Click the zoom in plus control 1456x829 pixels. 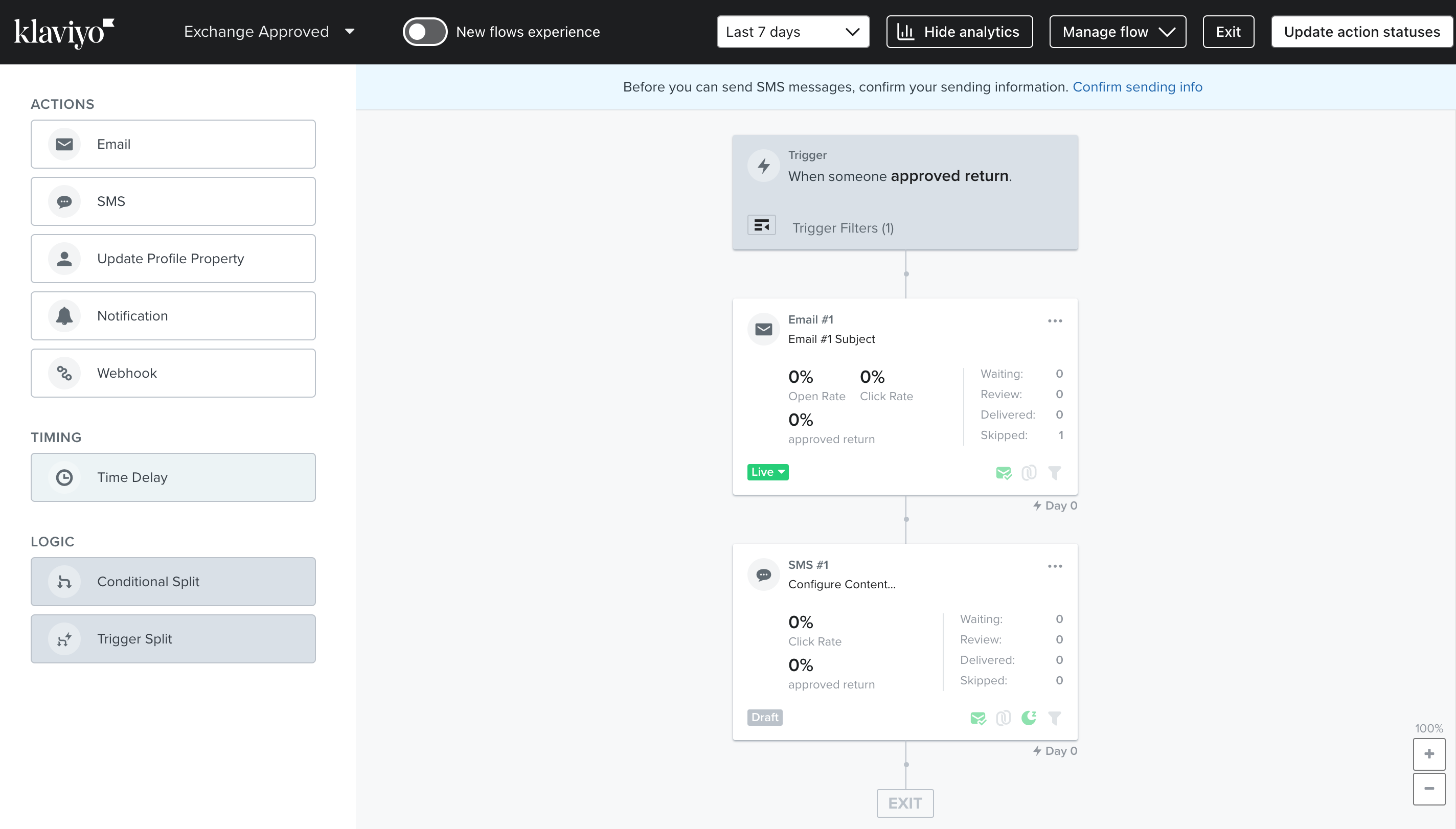pyautogui.click(x=1429, y=754)
